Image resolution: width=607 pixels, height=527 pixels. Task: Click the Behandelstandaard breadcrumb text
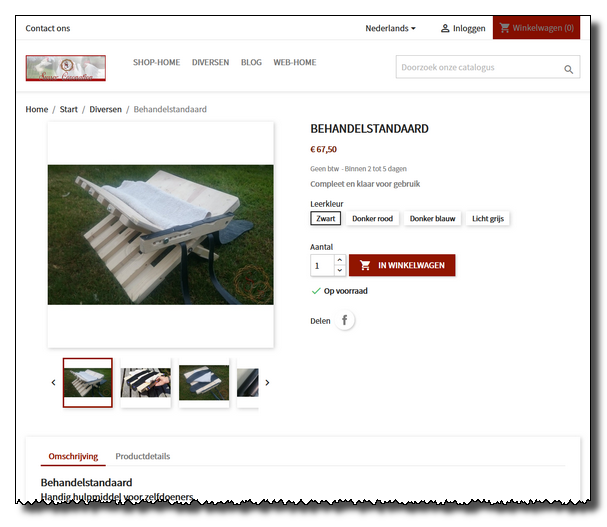coord(170,109)
